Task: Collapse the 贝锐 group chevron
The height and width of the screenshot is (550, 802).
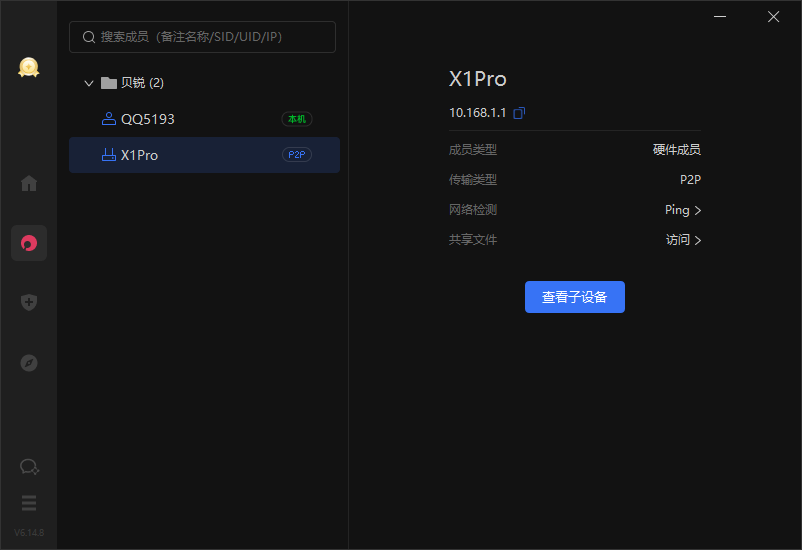Action: pyautogui.click(x=89, y=83)
